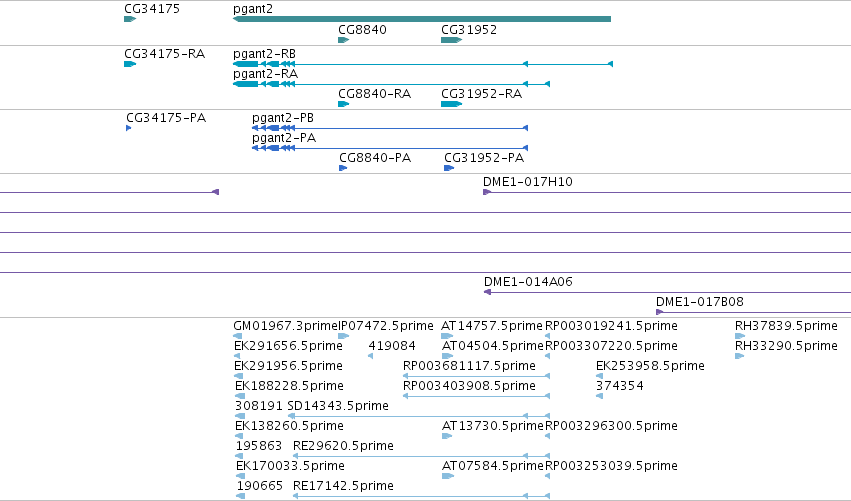Click the CG8840-RA transcript label
Screen dimensions: 851x501
point(374,93)
